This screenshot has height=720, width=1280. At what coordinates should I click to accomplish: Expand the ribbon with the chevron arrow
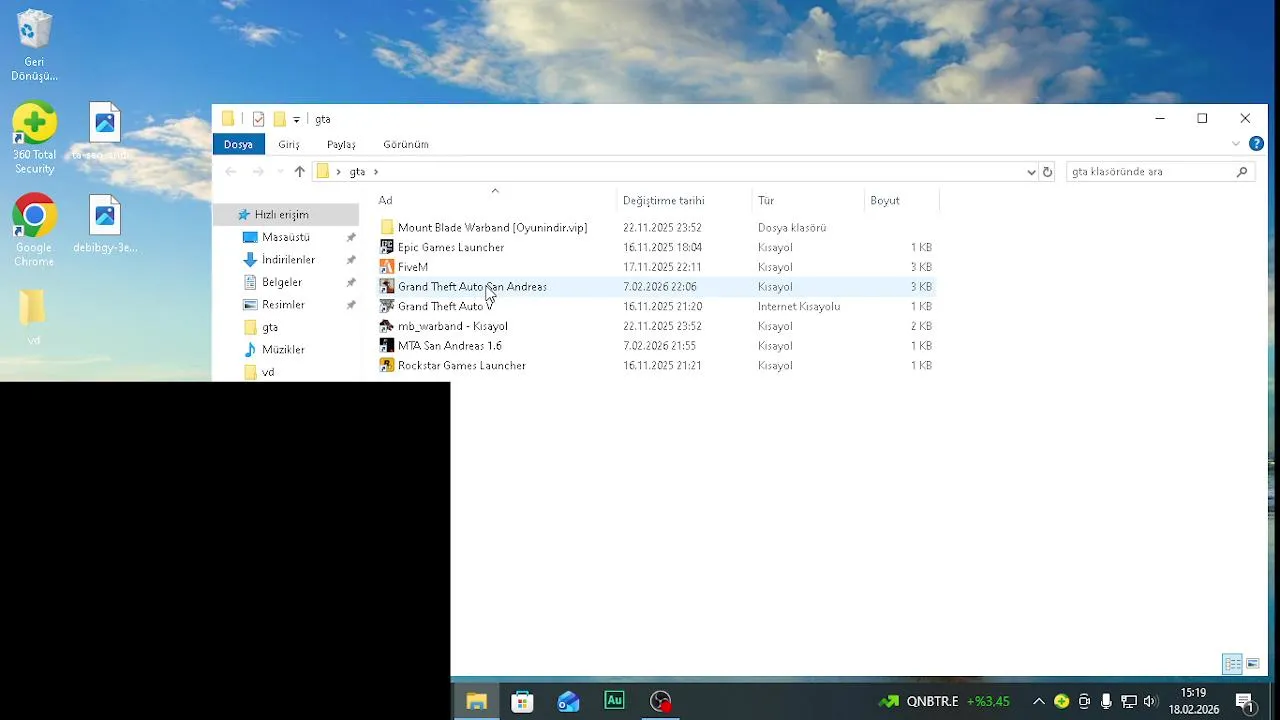(x=1236, y=144)
